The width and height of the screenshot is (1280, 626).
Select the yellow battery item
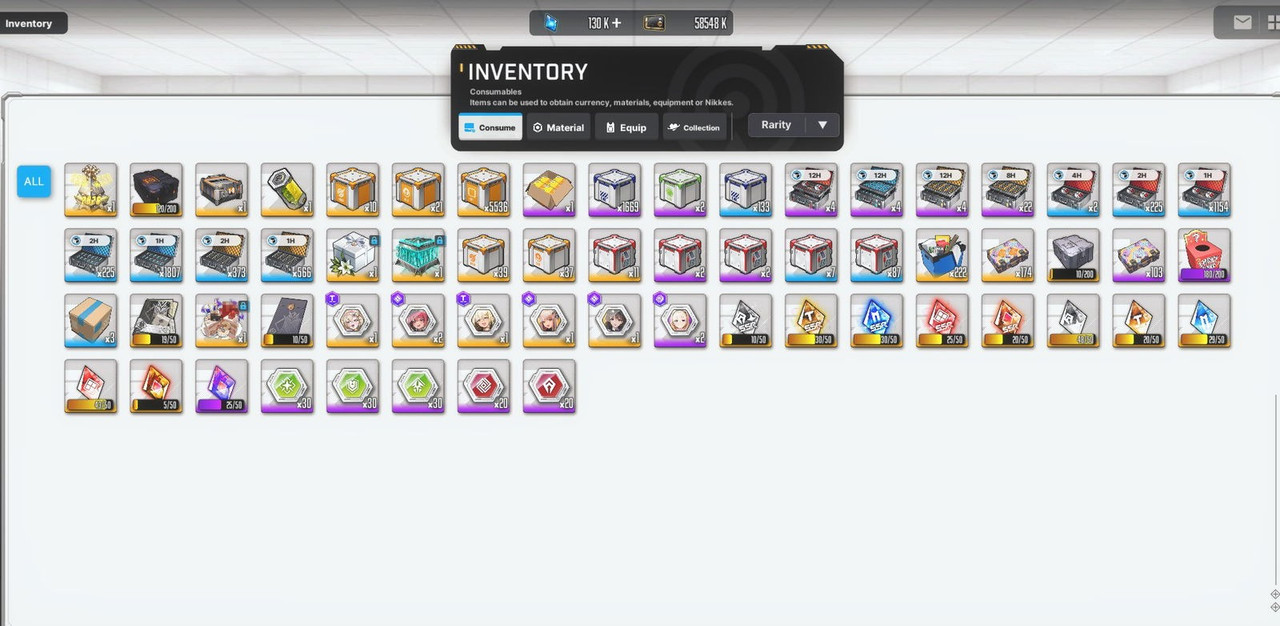tap(287, 190)
